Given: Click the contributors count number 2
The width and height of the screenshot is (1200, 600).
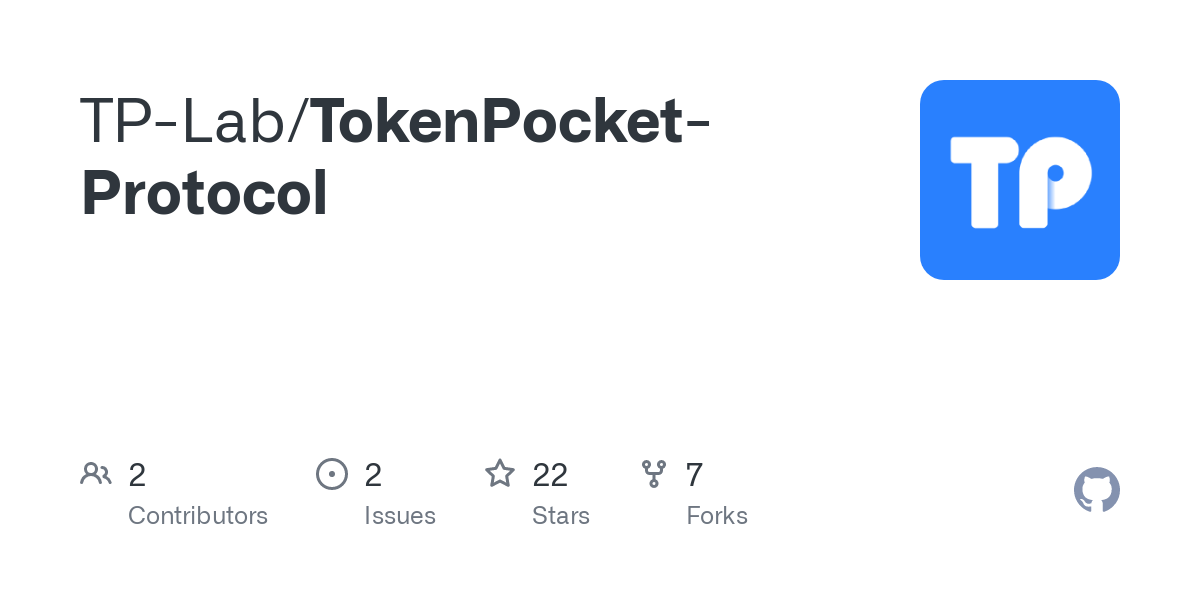Looking at the screenshot, I should click(x=137, y=475).
